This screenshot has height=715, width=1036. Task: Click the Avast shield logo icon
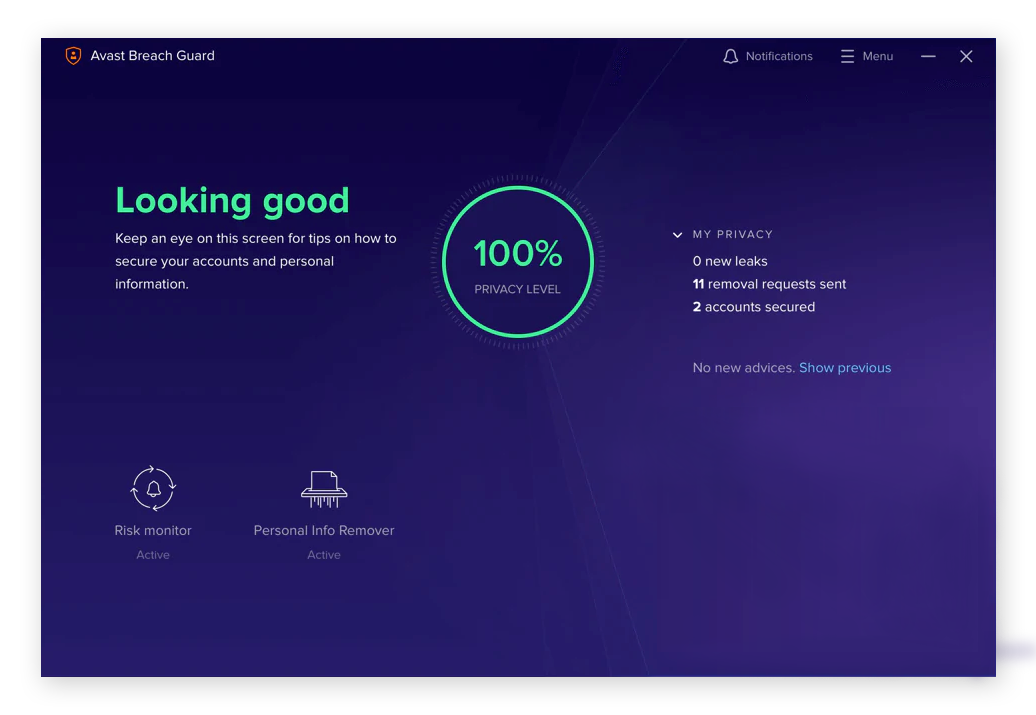pyautogui.click(x=73, y=56)
